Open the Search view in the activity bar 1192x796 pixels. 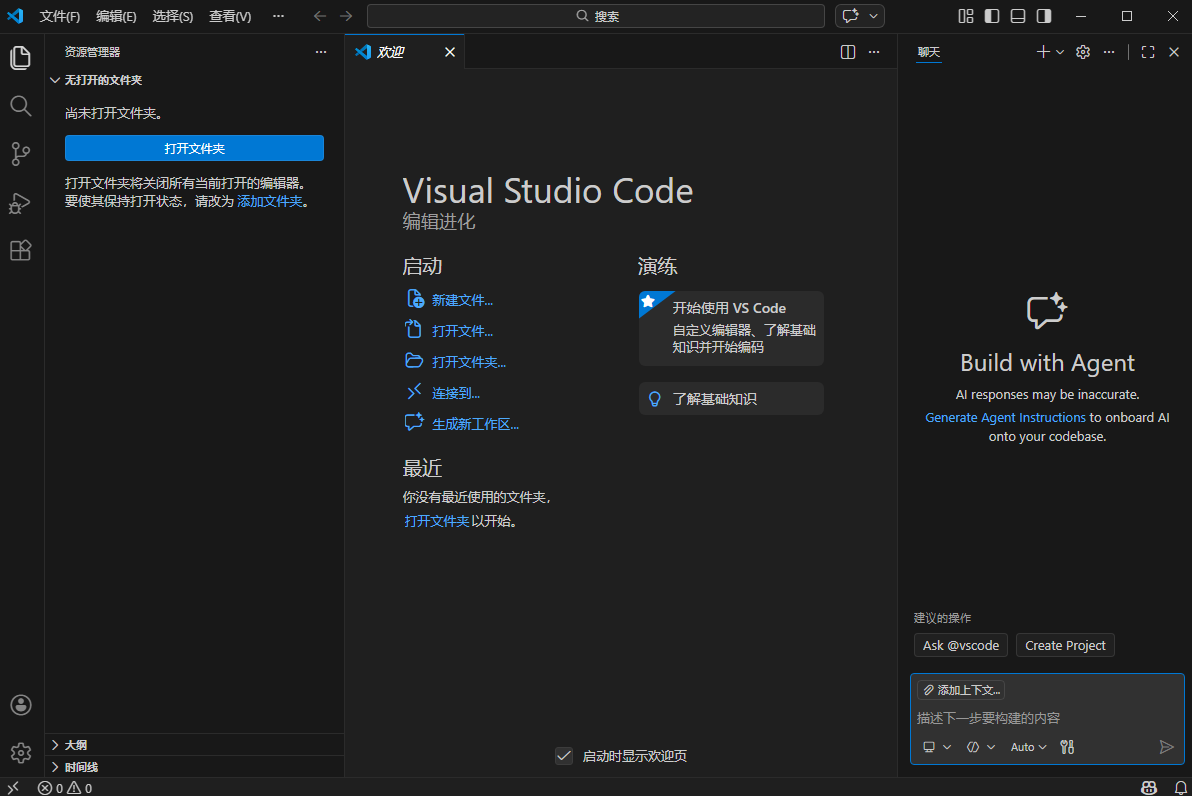[x=21, y=106]
